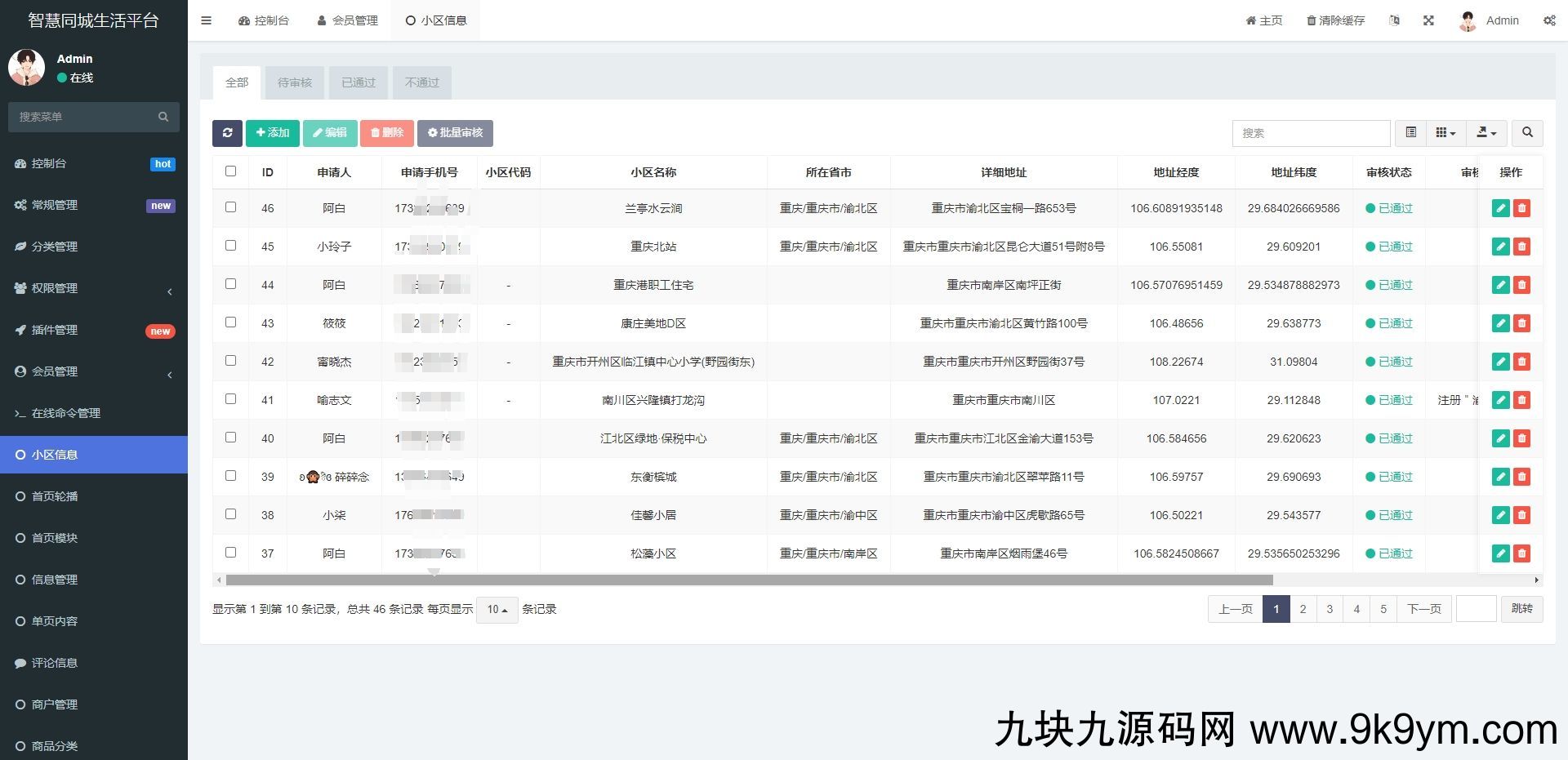
Task: Click the settings gears icon at top right
Action: (1548, 20)
